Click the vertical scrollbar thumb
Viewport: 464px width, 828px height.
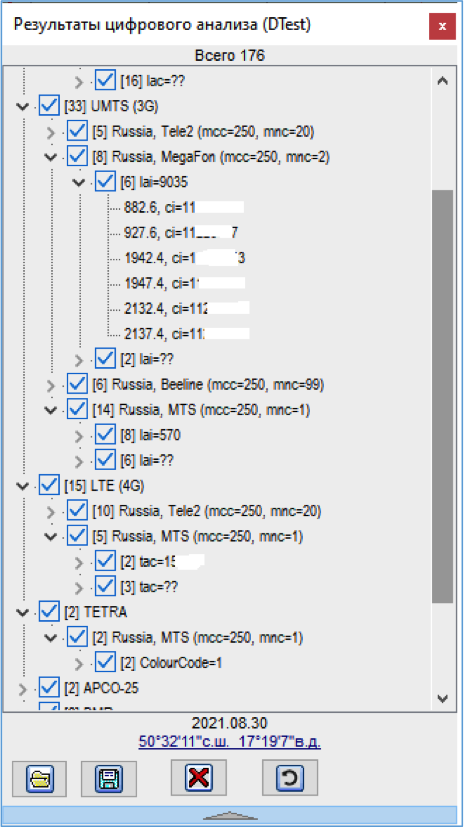click(x=442, y=396)
